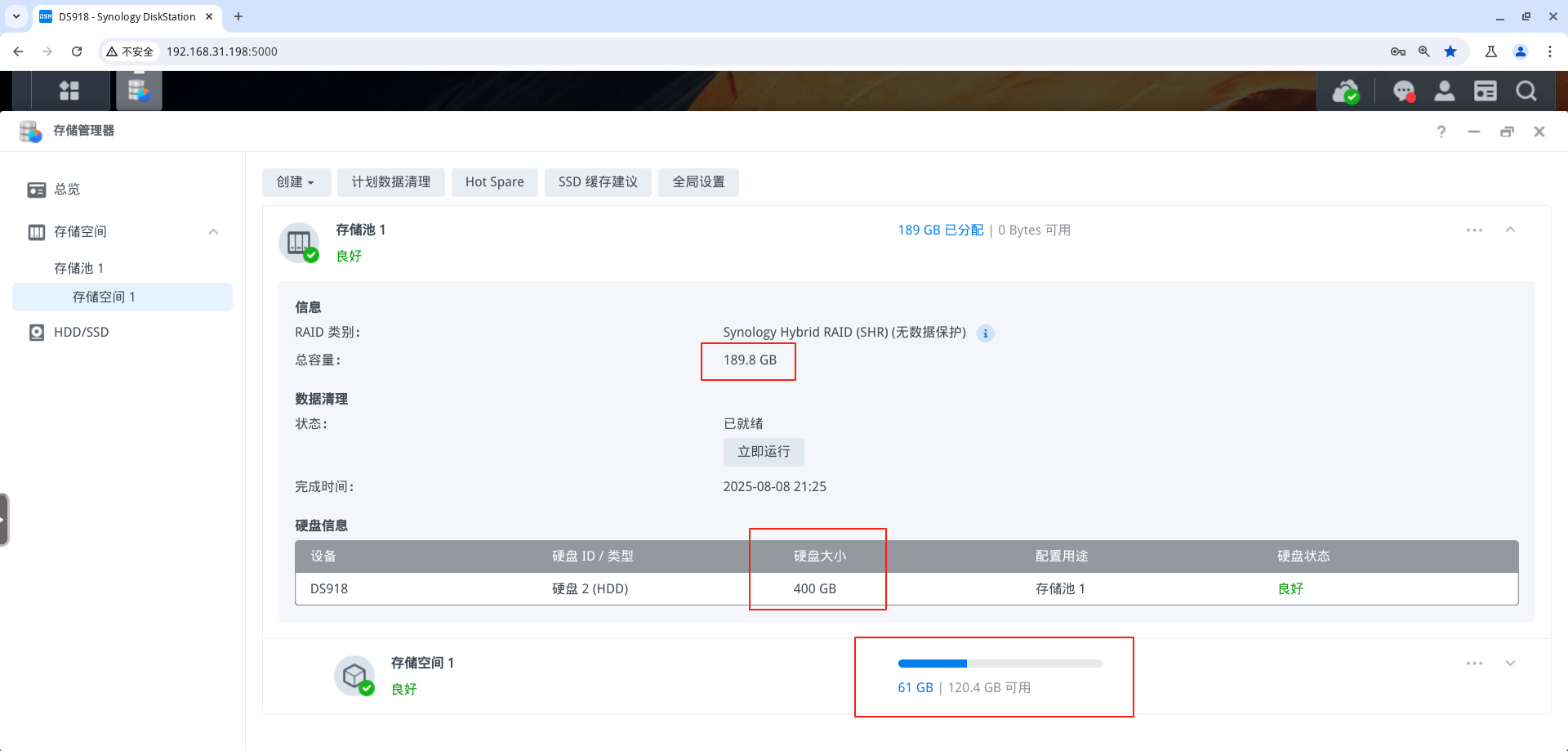This screenshot has height=751, width=1568.
Task: Click the 计划数据清理 button
Action: click(390, 182)
